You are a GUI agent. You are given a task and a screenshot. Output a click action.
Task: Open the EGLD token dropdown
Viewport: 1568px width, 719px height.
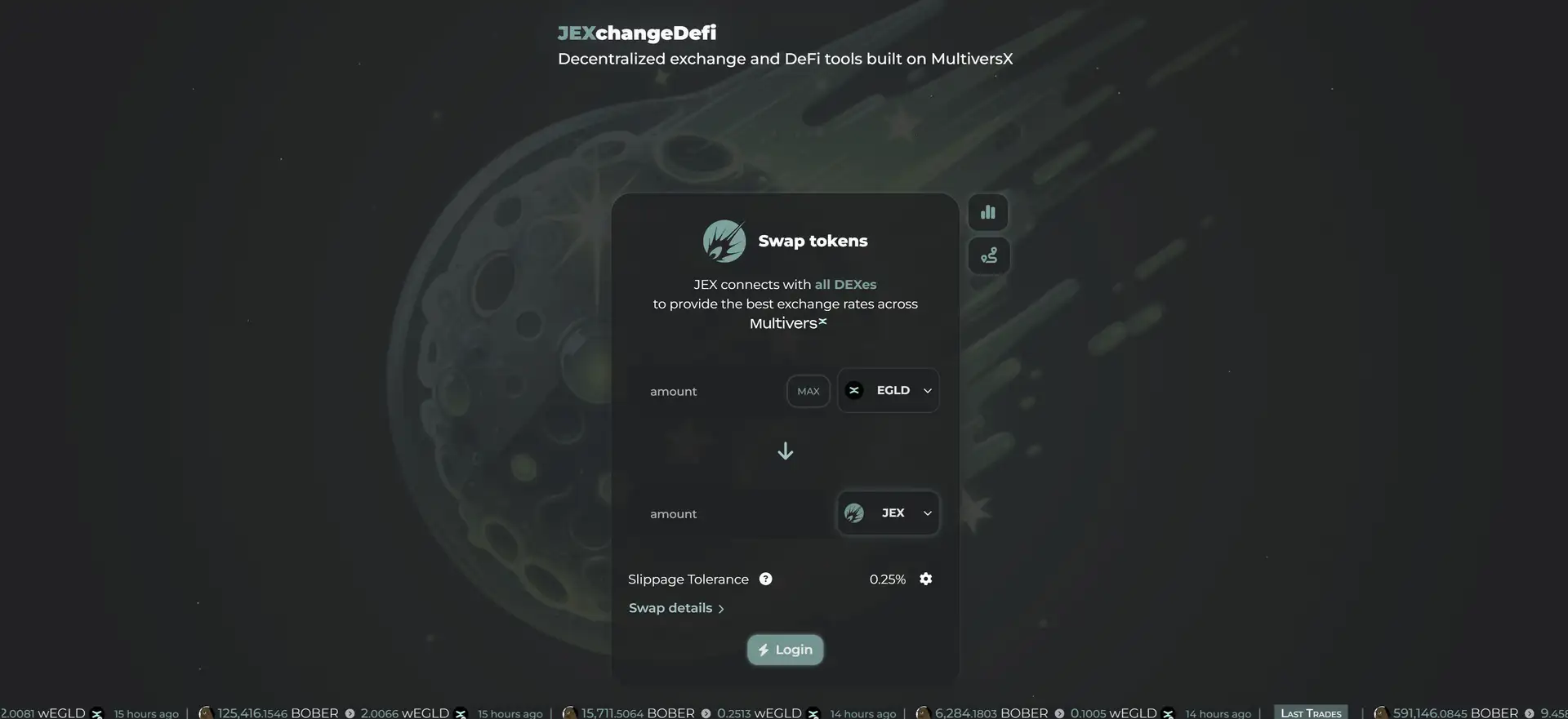(x=889, y=390)
